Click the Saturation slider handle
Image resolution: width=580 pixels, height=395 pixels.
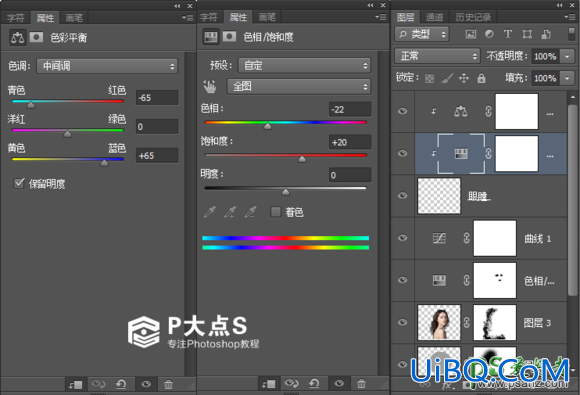pos(302,159)
